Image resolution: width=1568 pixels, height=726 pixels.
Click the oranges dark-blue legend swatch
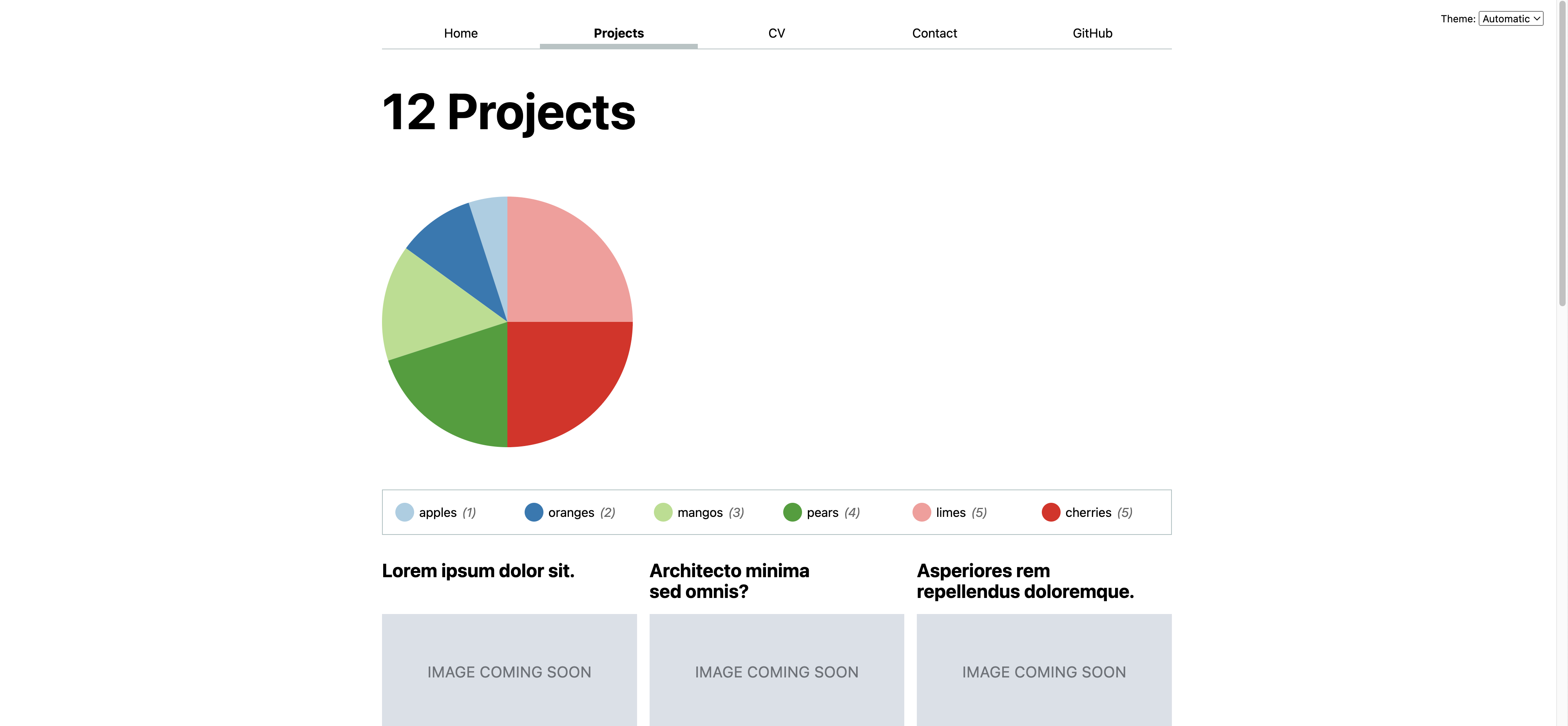click(x=533, y=512)
